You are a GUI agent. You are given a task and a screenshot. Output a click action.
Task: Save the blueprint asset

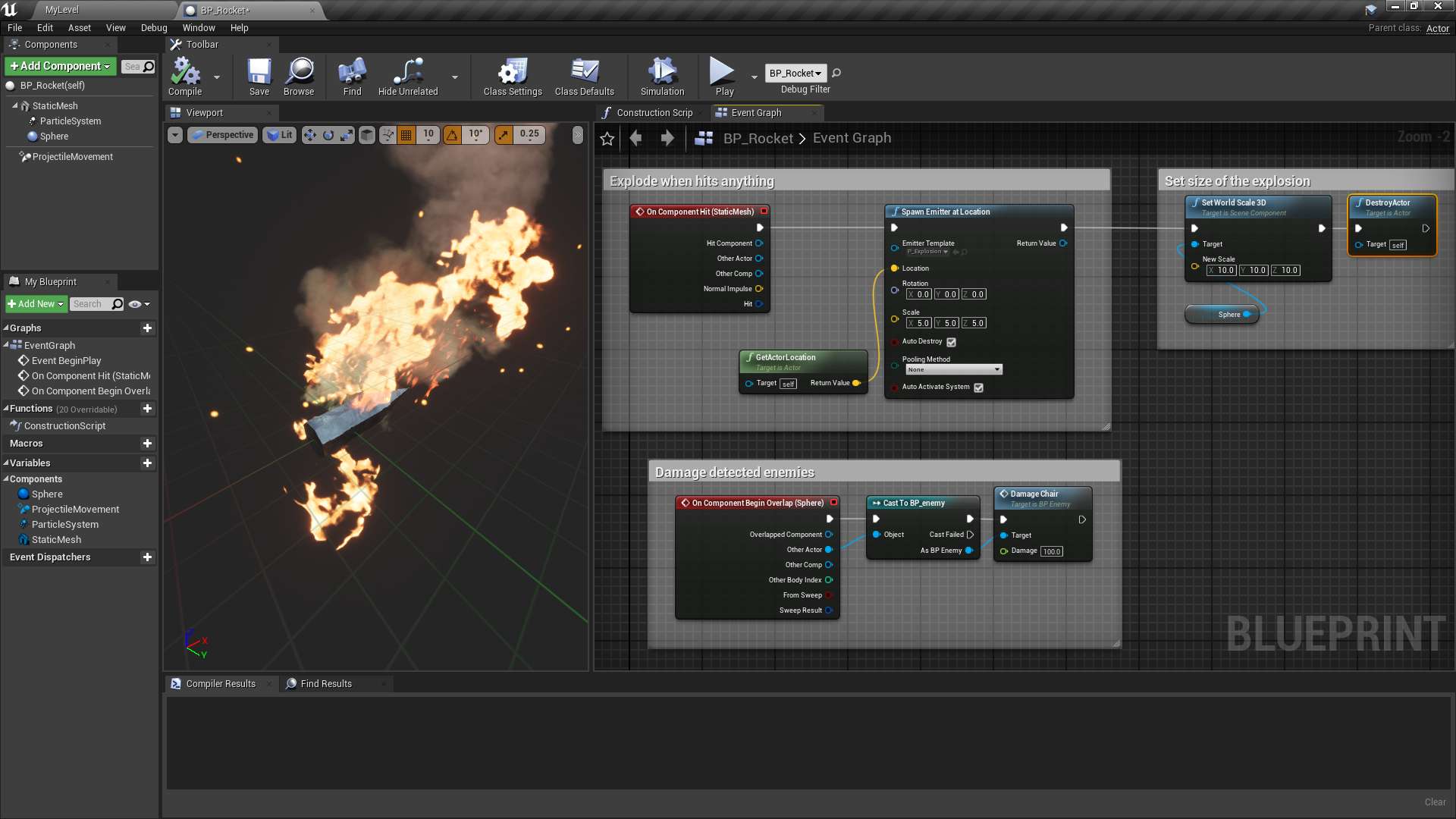coord(259,76)
